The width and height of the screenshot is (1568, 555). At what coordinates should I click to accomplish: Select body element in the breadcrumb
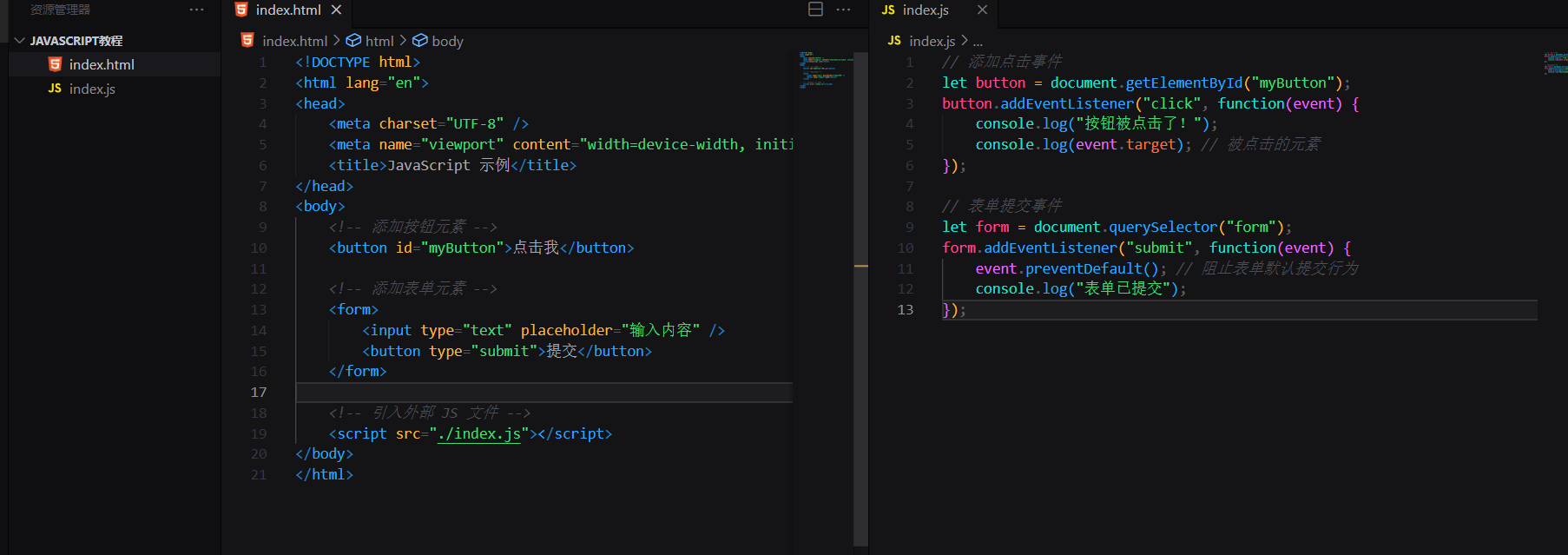[447, 41]
